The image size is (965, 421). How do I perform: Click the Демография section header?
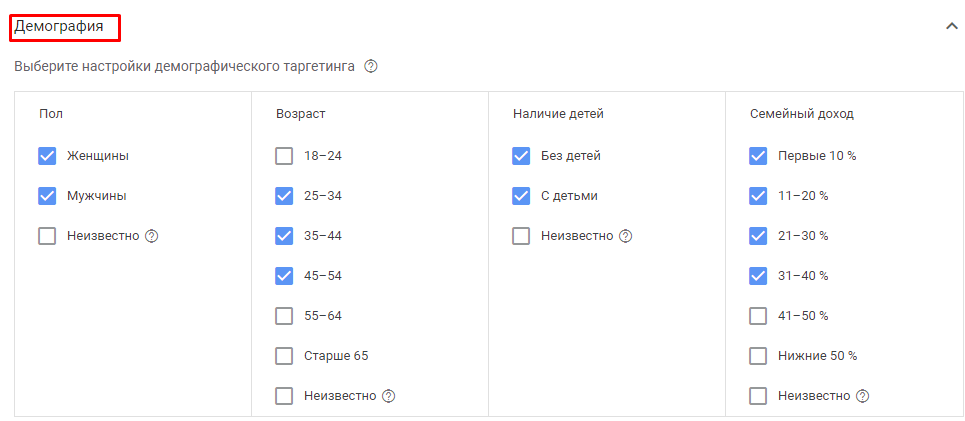[x=59, y=27]
